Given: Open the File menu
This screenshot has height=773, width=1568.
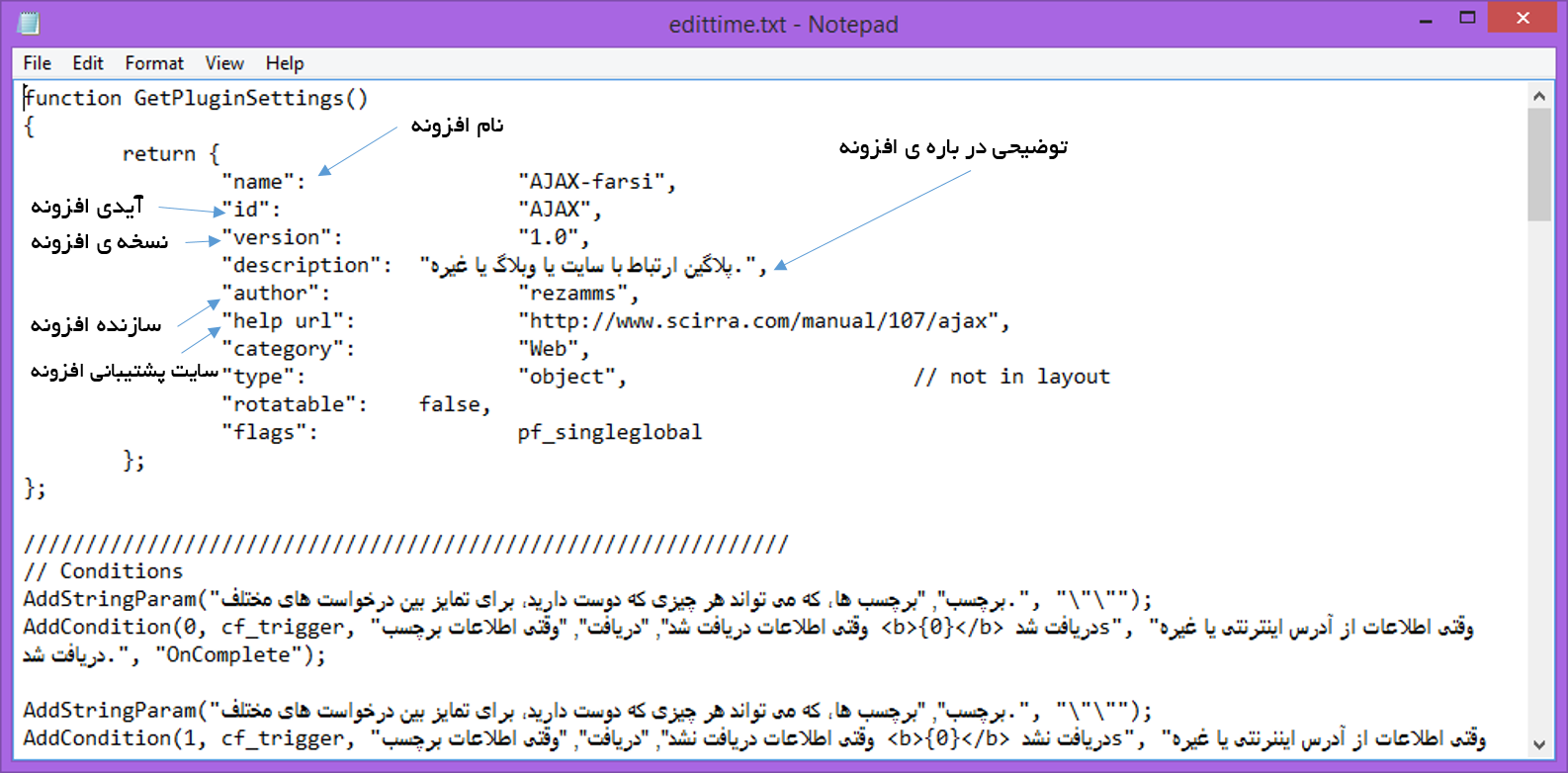Looking at the screenshot, I should [38, 63].
